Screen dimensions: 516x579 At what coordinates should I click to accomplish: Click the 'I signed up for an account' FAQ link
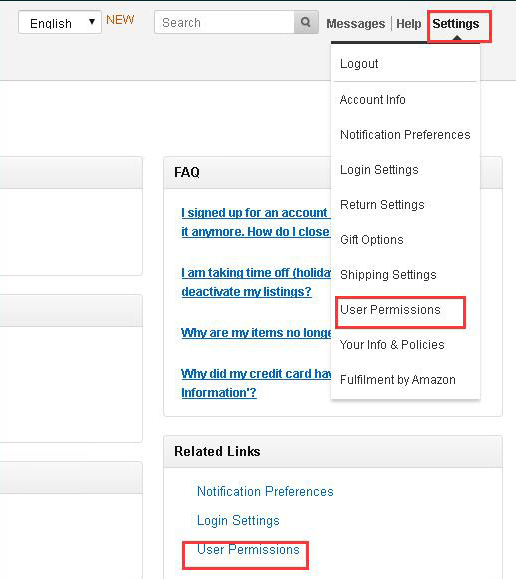coord(256,222)
